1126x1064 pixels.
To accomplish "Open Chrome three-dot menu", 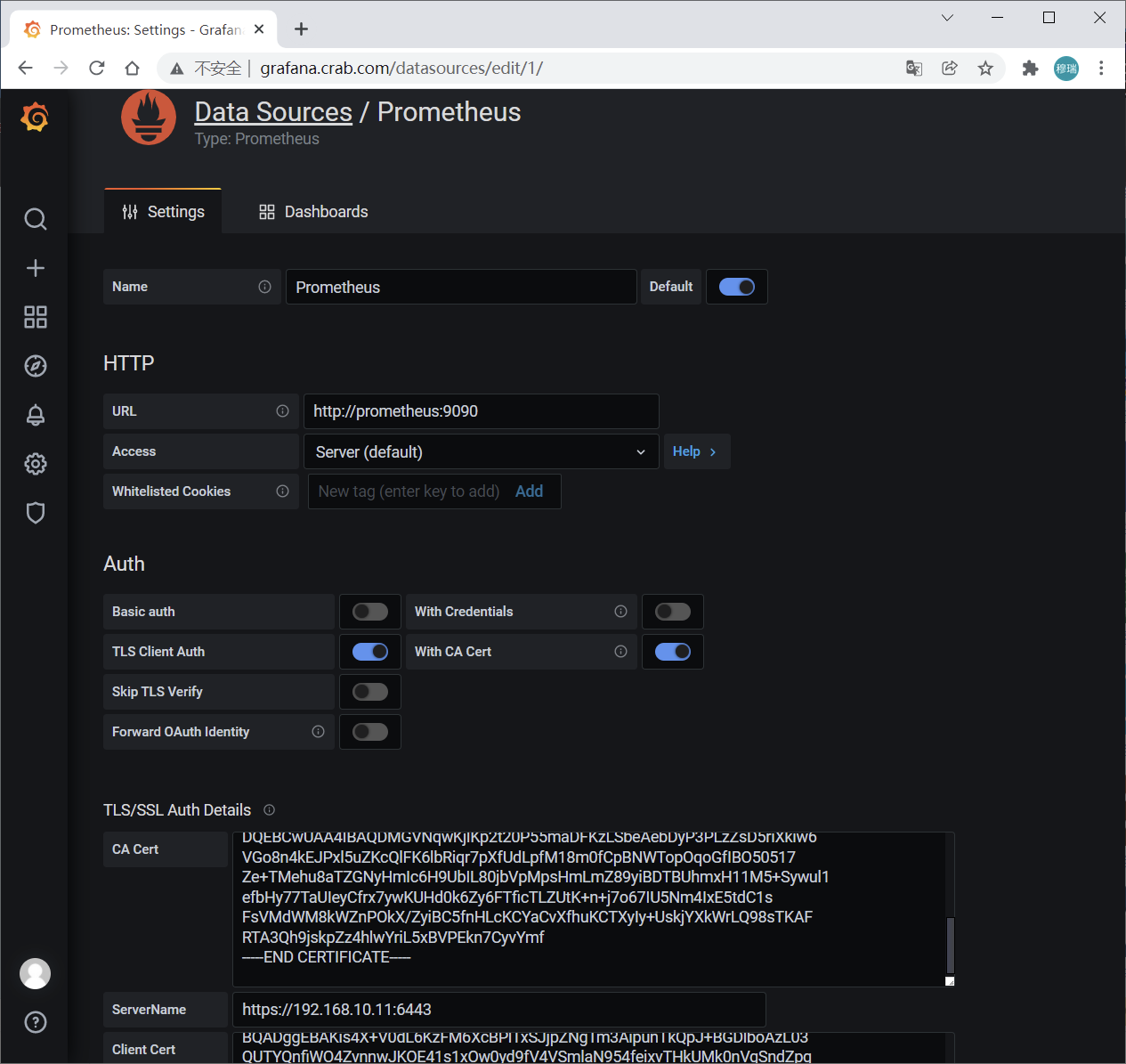I will point(1101,69).
